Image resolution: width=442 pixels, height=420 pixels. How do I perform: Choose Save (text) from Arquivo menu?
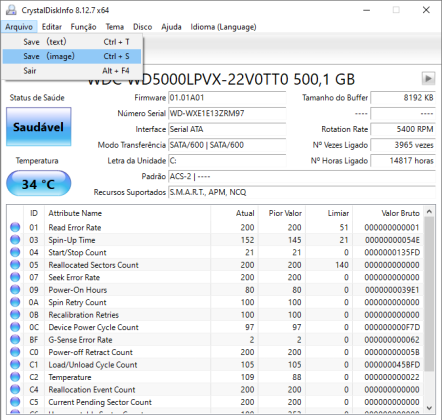coord(72,42)
